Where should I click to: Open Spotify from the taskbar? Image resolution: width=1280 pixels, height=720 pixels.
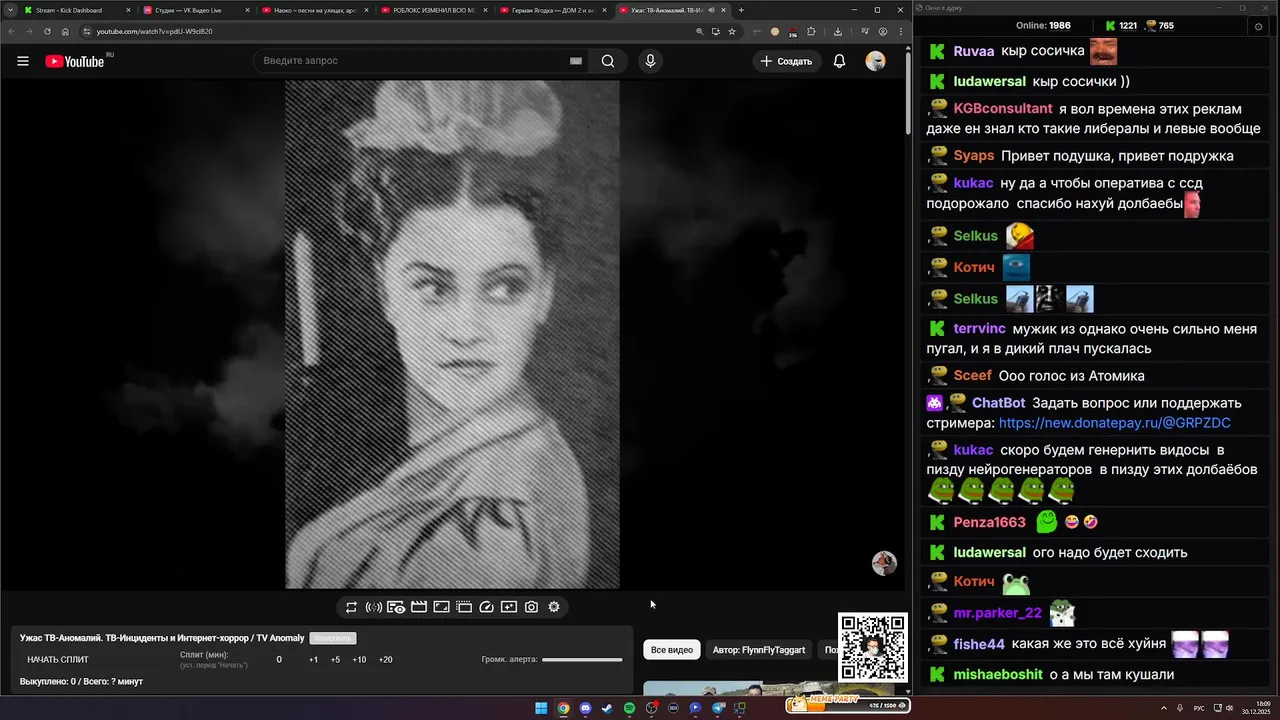pyautogui.click(x=629, y=708)
